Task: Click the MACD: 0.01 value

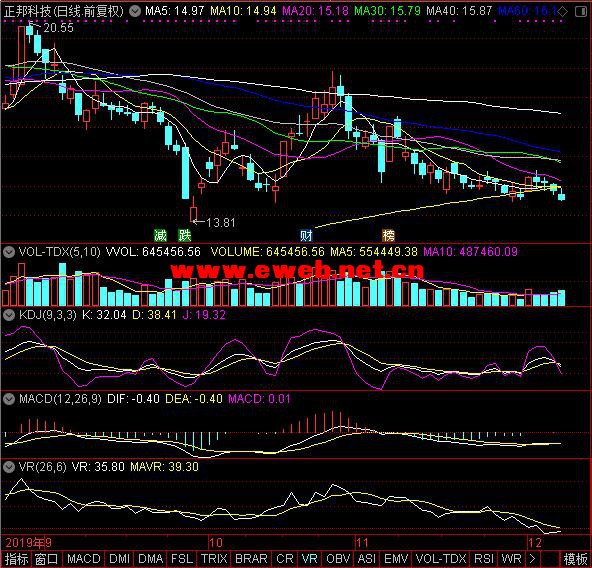Action: click(259, 399)
